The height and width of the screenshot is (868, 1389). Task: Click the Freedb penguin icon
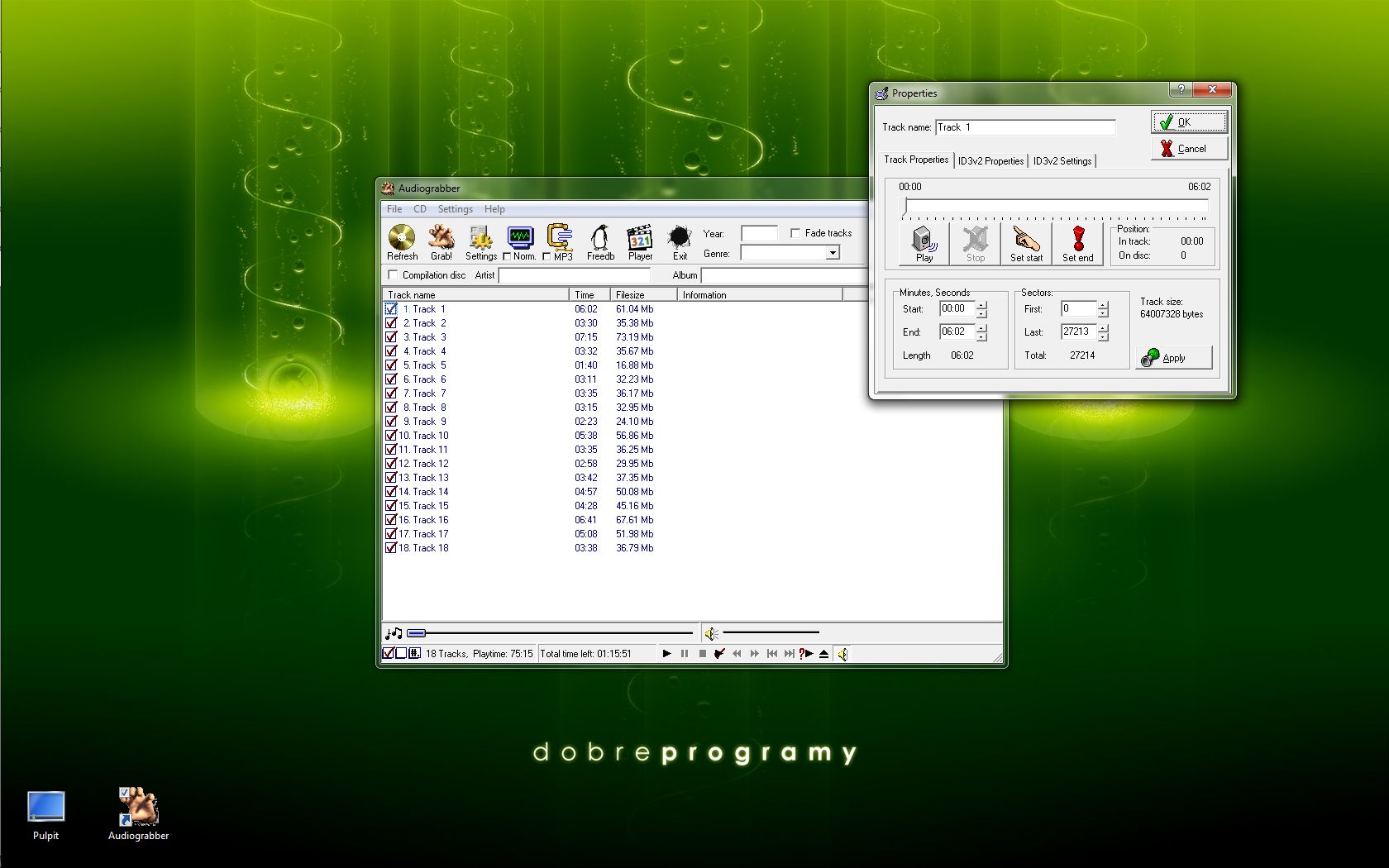[600, 238]
